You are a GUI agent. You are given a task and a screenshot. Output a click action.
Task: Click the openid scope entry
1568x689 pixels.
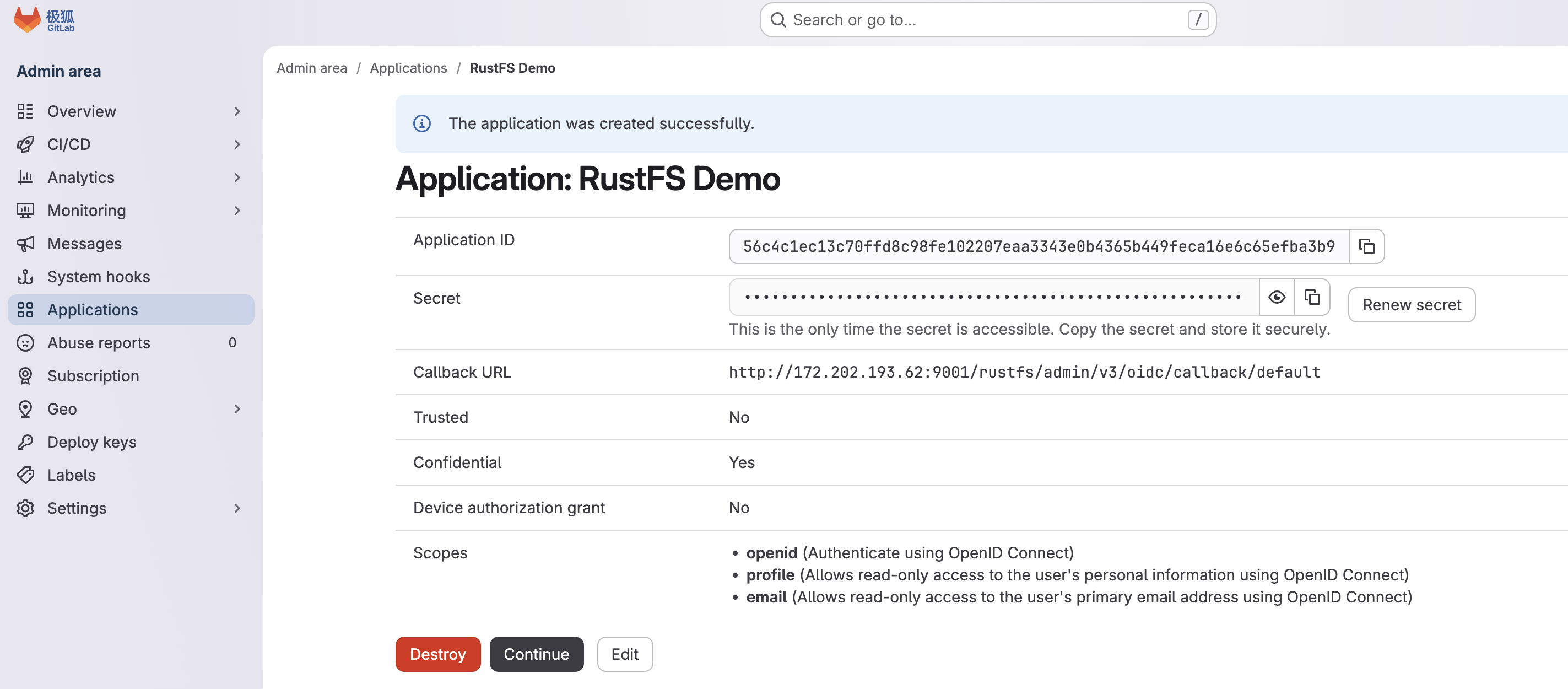(910, 552)
